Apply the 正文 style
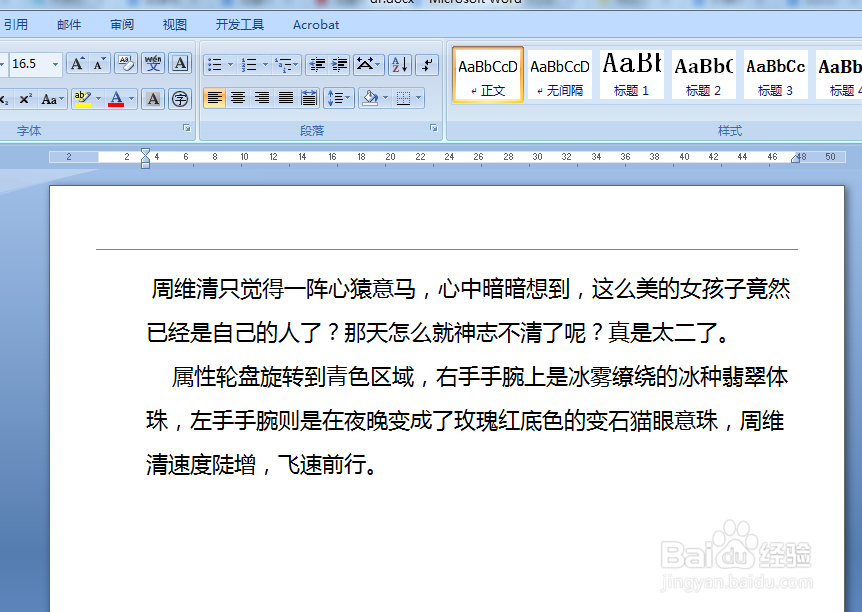The image size is (862, 612). [x=488, y=75]
